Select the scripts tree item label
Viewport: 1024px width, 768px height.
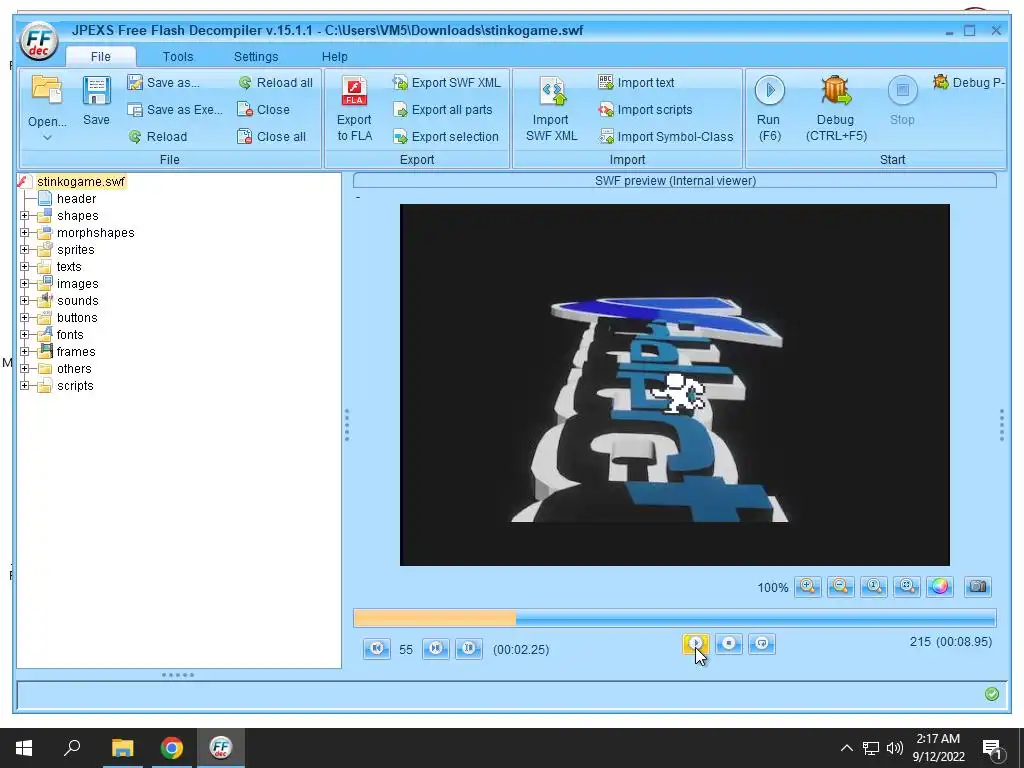[75, 385]
